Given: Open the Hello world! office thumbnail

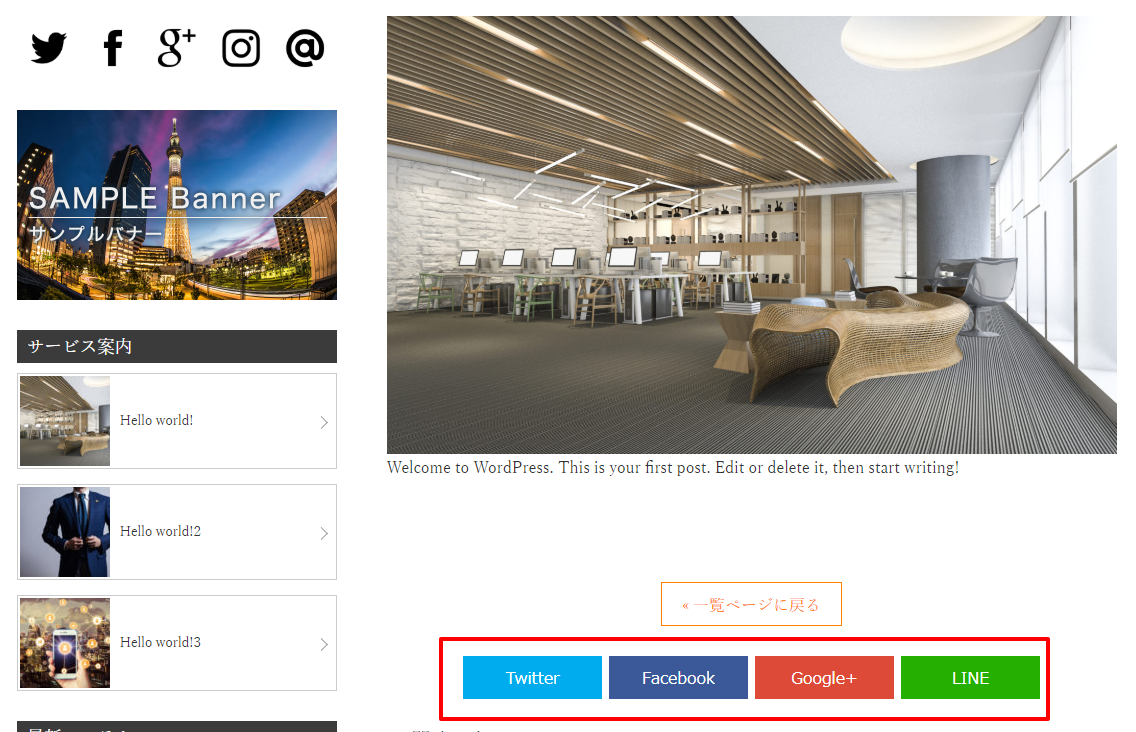Looking at the screenshot, I should click(65, 421).
